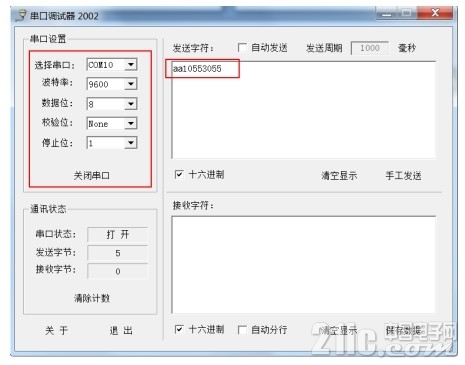This screenshot has height=365, width=465.
Task: Click the 串口状态 value 打开
Action: tap(117, 234)
